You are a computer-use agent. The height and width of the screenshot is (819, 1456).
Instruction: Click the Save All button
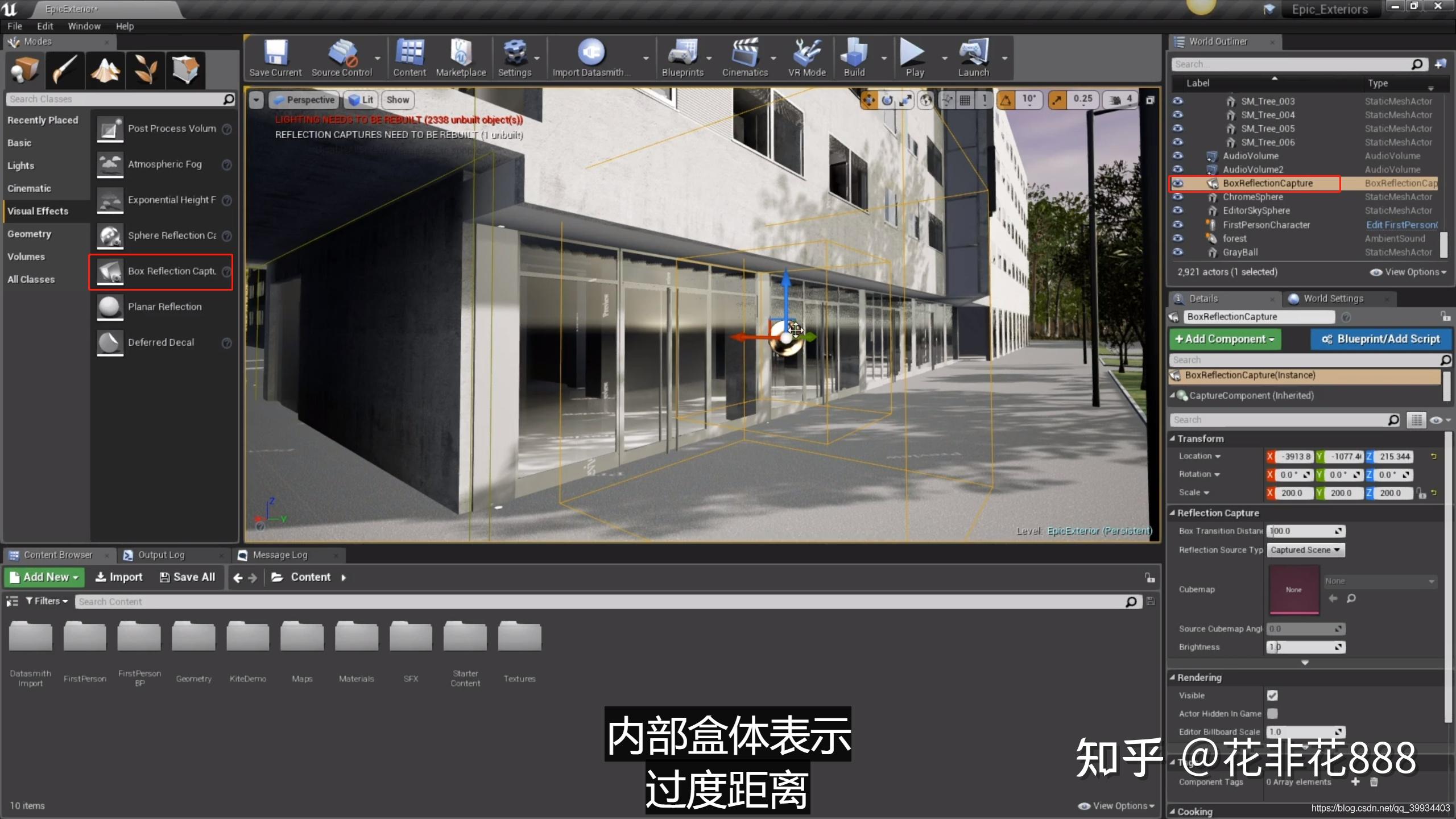(187, 577)
